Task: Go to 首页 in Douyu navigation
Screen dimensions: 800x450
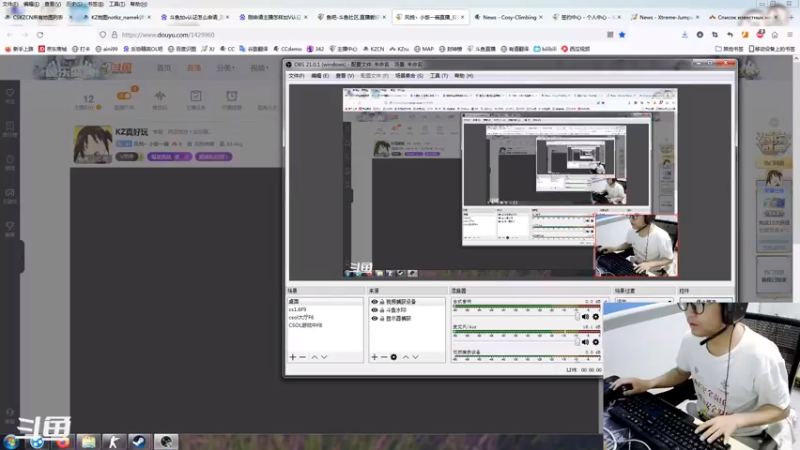Action: click(x=164, y=68)
